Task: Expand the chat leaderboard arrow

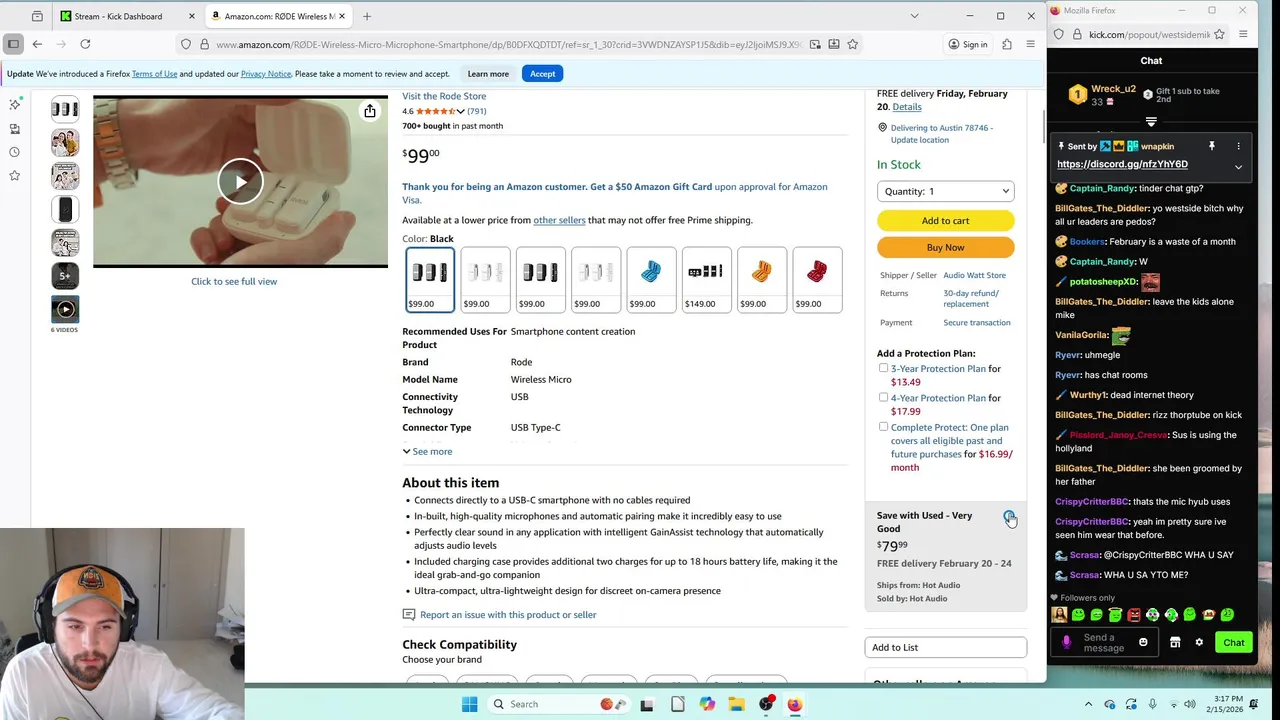Action: coord(1151,122)
